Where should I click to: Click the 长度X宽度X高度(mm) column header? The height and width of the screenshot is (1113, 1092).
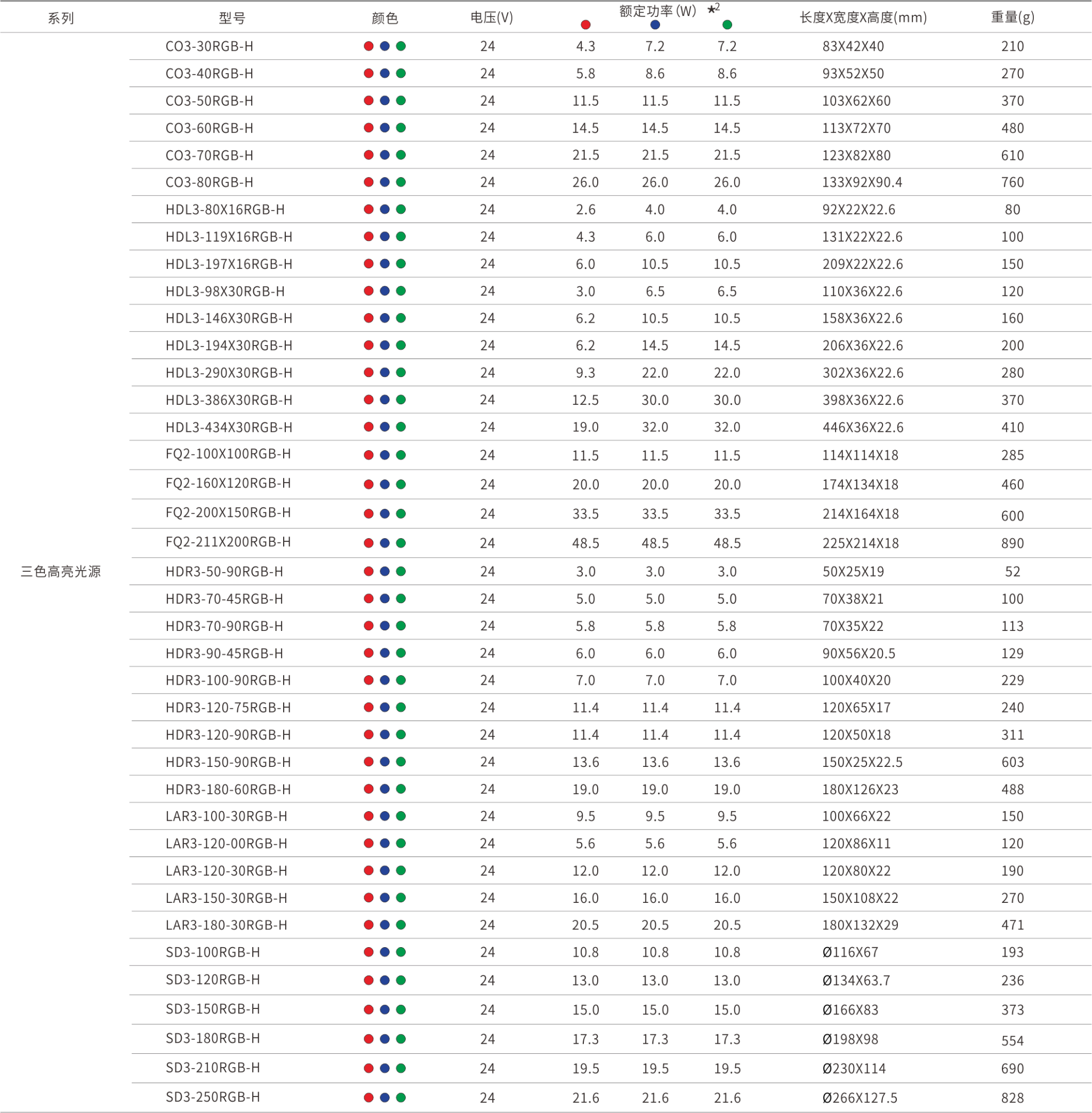coord(863,18)
